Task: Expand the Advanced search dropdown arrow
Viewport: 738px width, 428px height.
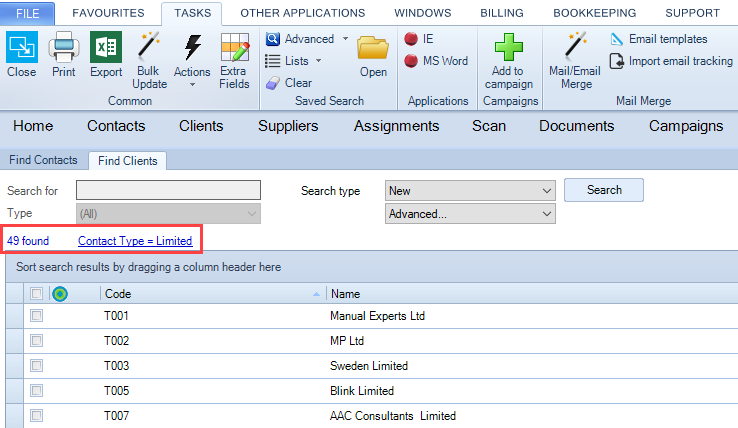Action: [x=345, y=39]
